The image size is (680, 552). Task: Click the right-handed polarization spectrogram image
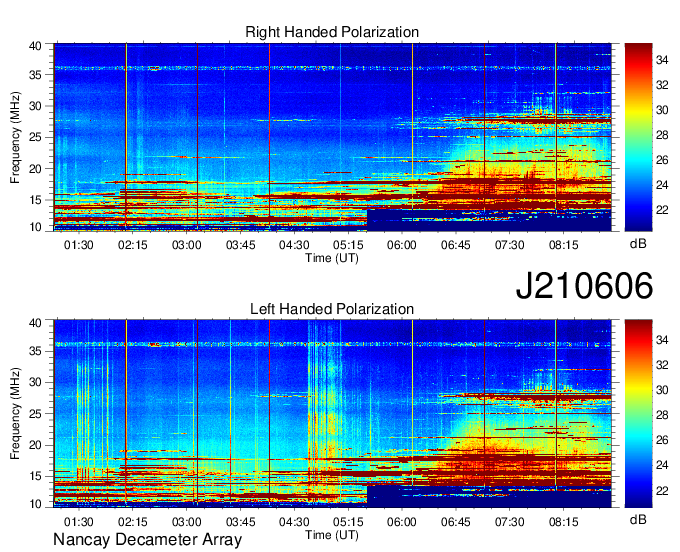pos(332,137)
